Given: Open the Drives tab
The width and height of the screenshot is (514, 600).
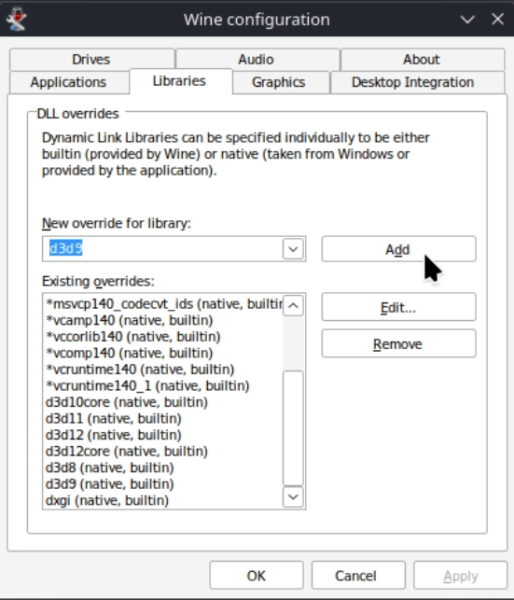Looking at the screenshot, I should pyautogui.click(x=92, y=59).
